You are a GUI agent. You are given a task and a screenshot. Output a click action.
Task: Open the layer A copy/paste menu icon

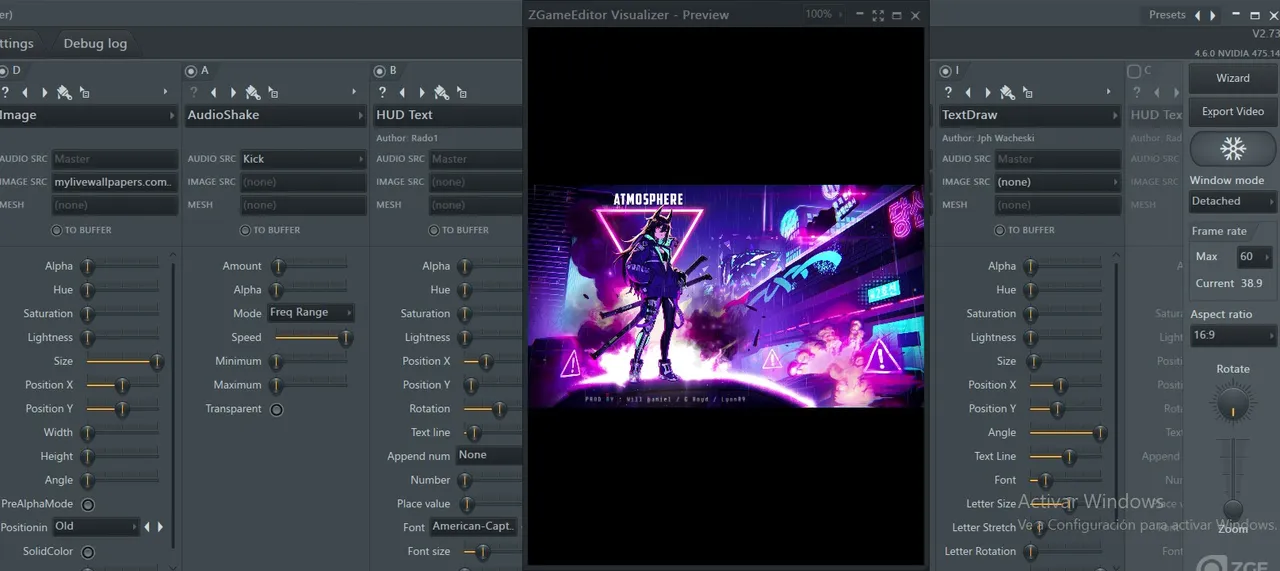click(x=272, y=92)
